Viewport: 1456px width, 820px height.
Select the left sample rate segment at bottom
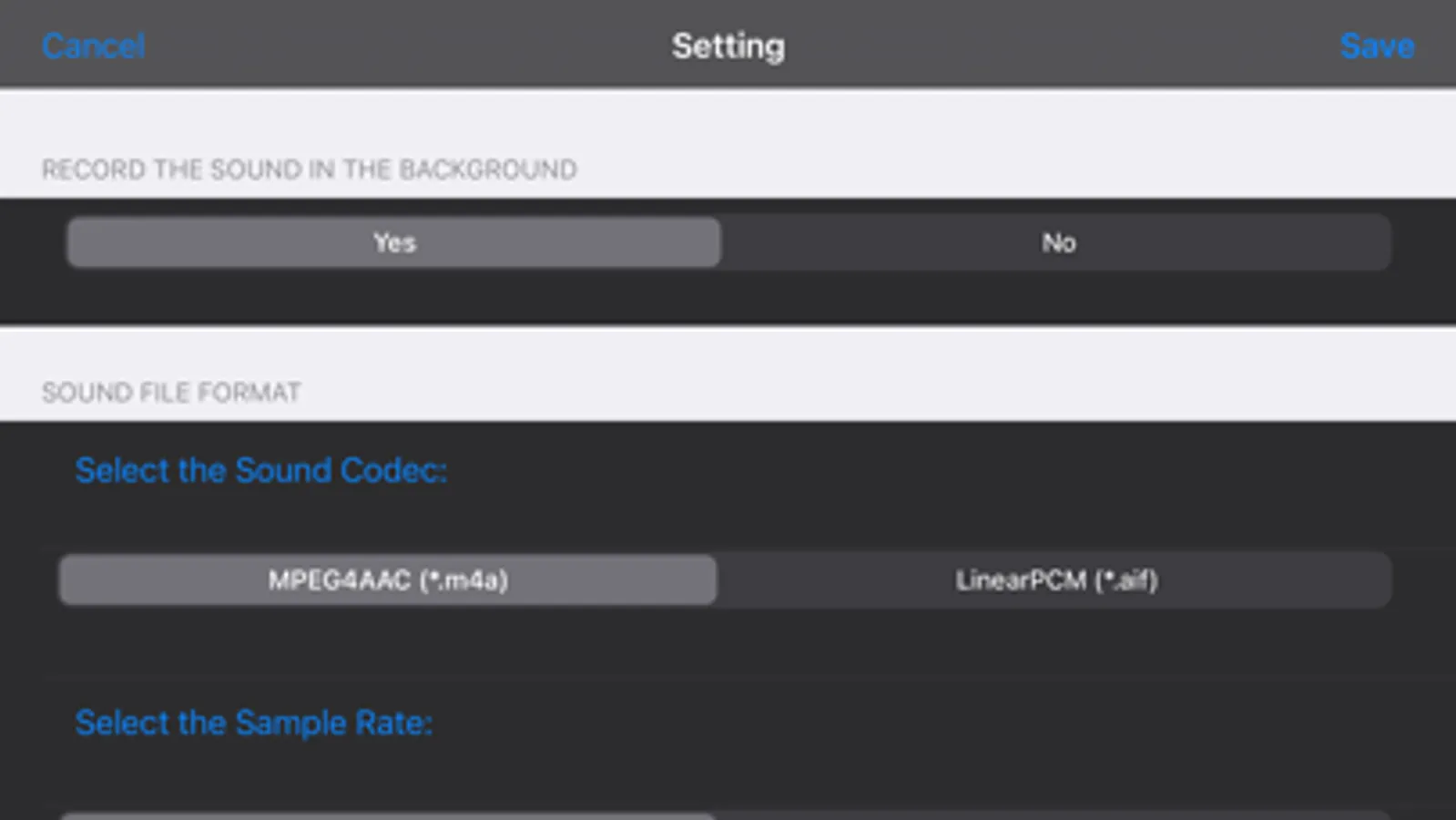click(388, 815)
